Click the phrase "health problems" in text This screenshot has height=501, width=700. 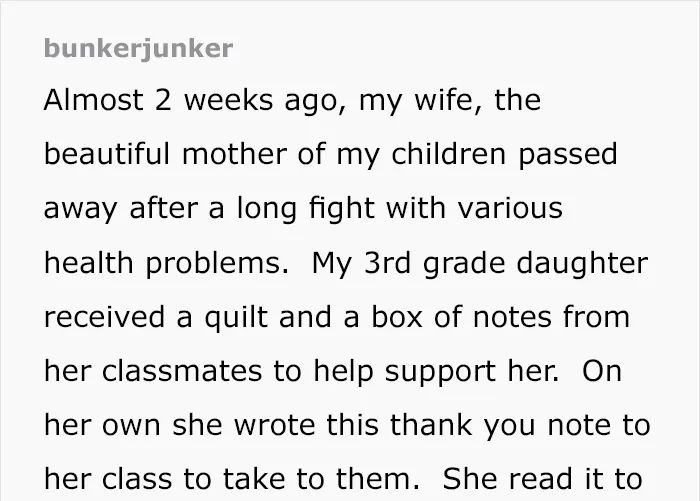(x=166, y=263)
